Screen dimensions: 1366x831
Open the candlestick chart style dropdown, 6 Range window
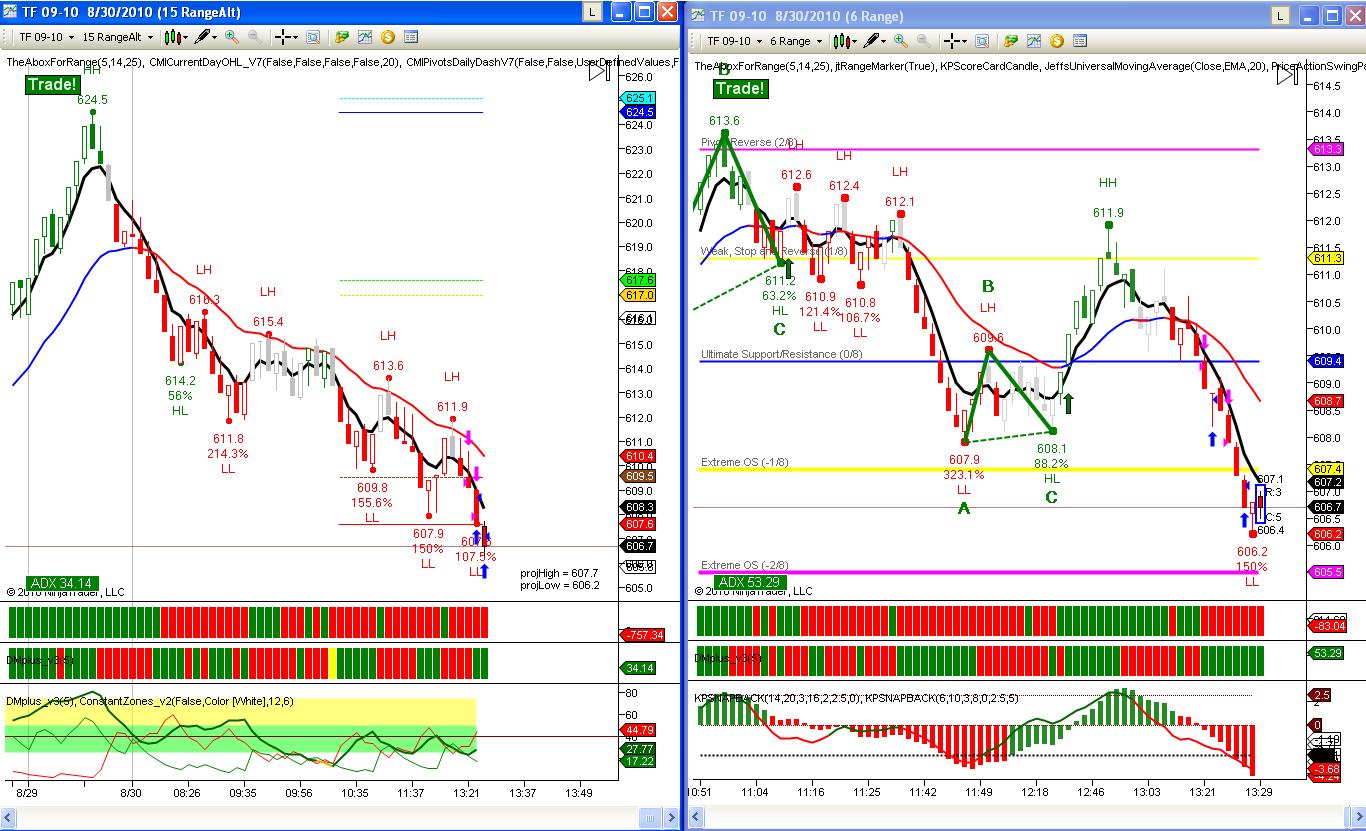click(846, 41)
